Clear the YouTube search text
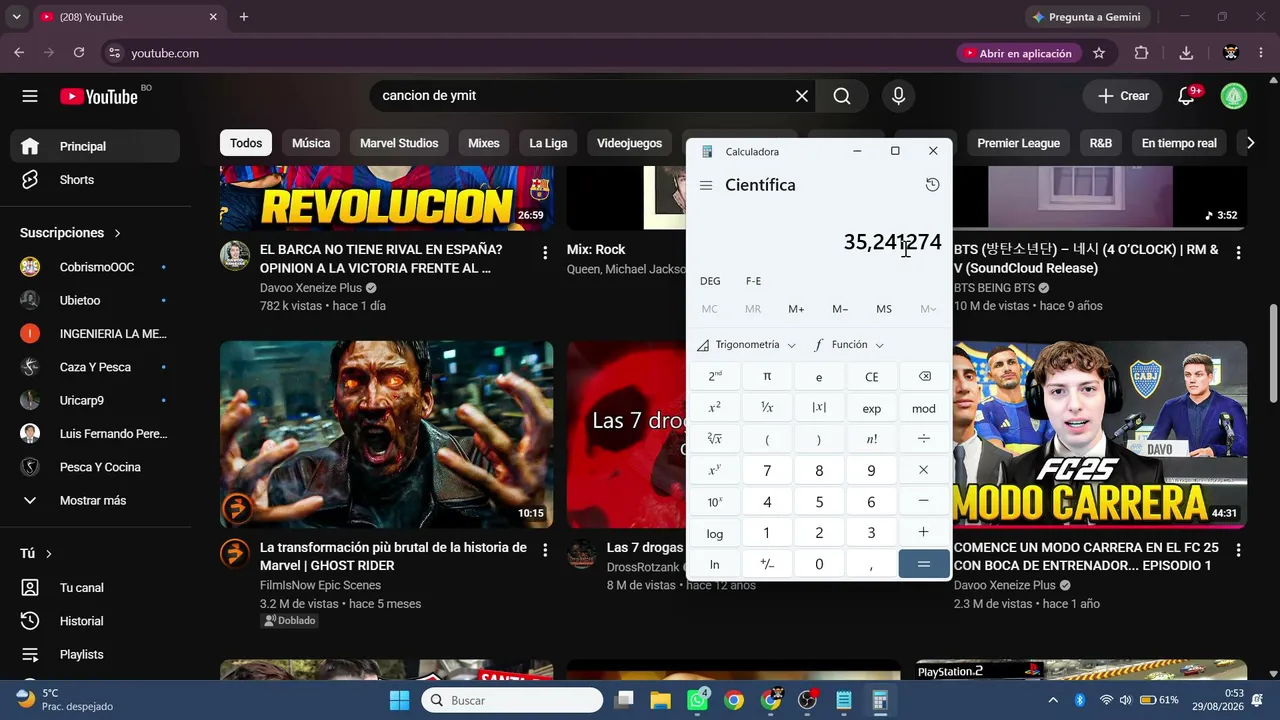The height and width of the screenshot is (720, 1280). (x=802, y=96)
